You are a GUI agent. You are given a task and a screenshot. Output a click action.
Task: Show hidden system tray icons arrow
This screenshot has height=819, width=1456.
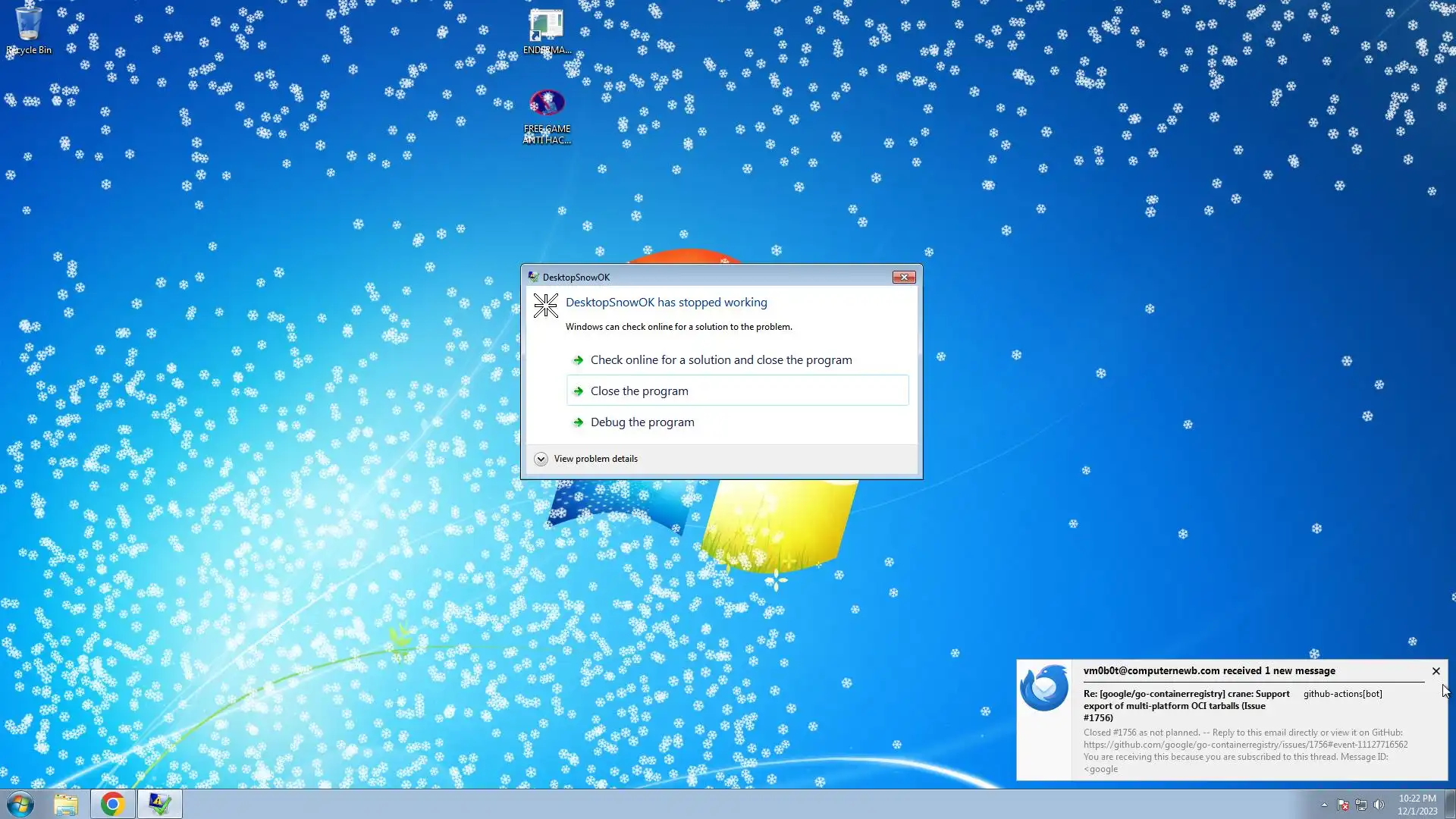1324,805
